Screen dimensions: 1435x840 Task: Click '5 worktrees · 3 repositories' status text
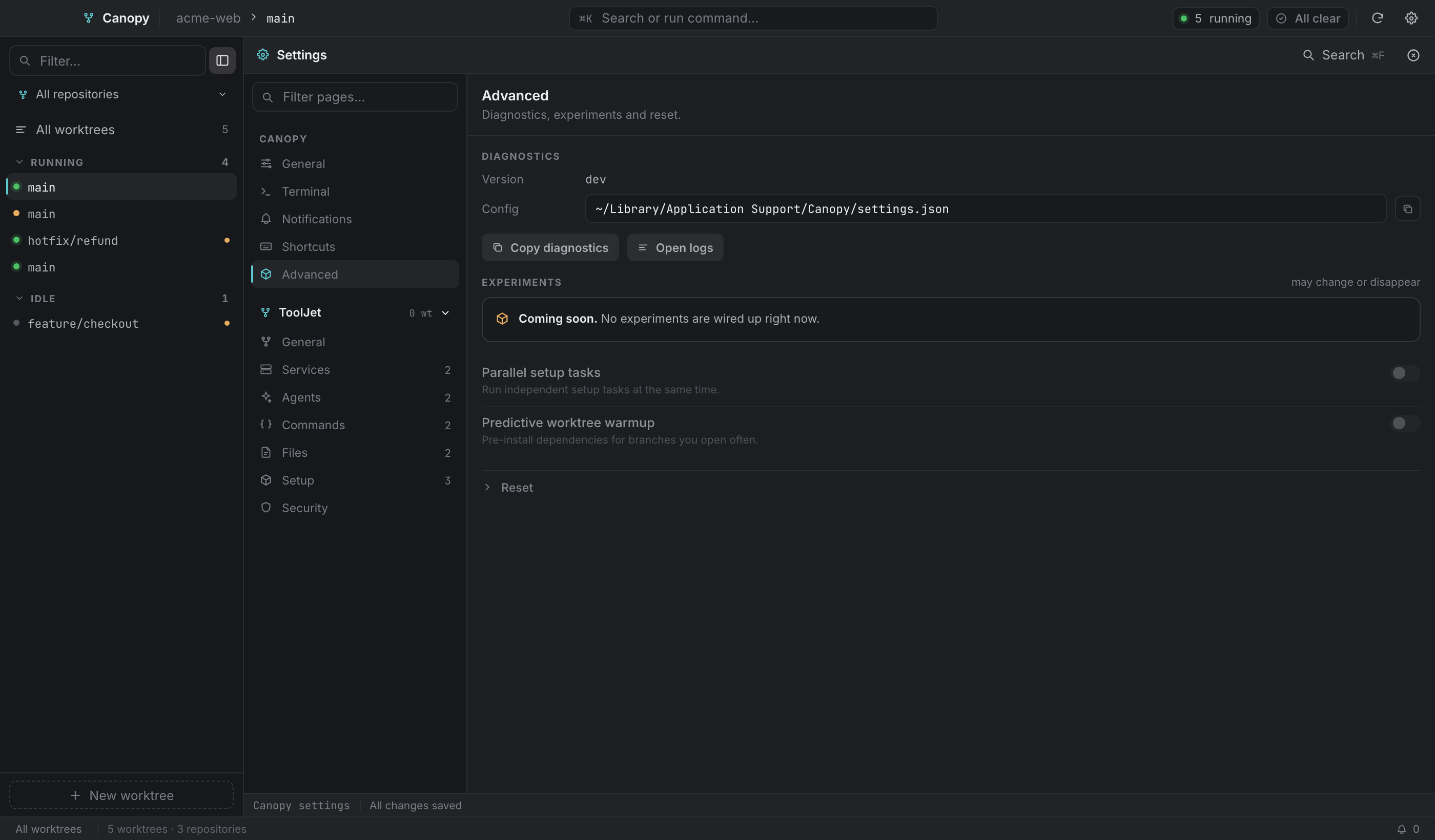(176, 829)
